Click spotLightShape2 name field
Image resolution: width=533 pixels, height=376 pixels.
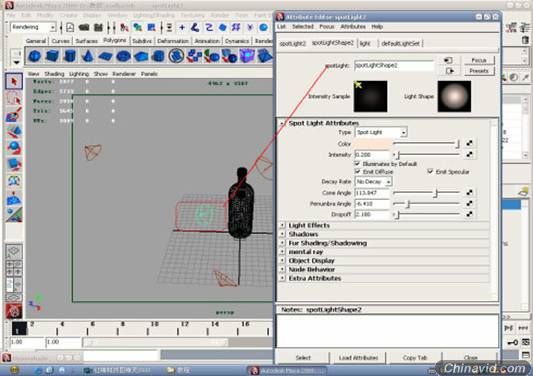(394, 65)
